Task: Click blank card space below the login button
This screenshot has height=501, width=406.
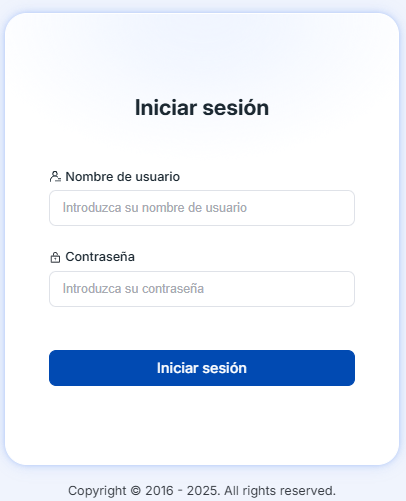Action: coord(202,425)
